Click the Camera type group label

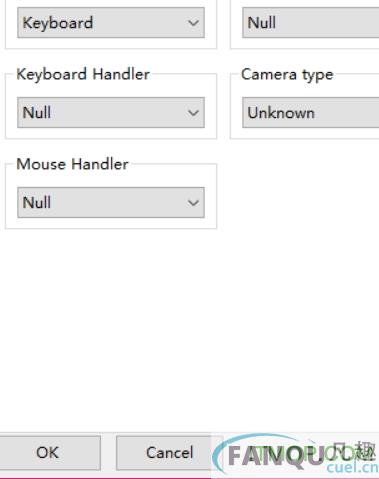(x=287, y=74)
